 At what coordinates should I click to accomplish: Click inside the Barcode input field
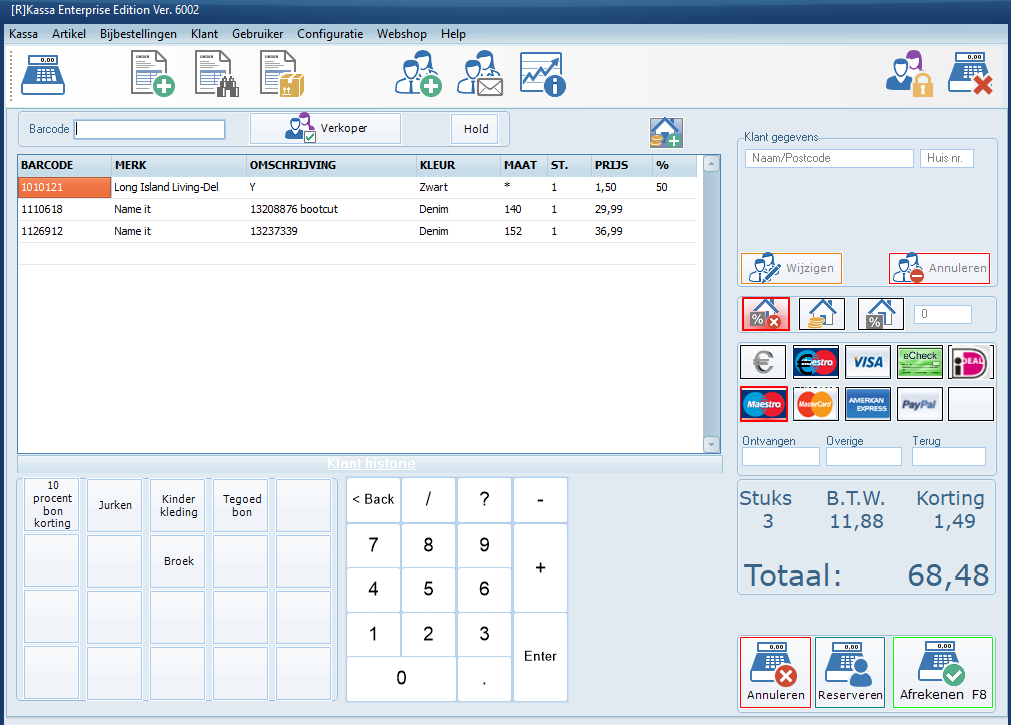[150, 129]
